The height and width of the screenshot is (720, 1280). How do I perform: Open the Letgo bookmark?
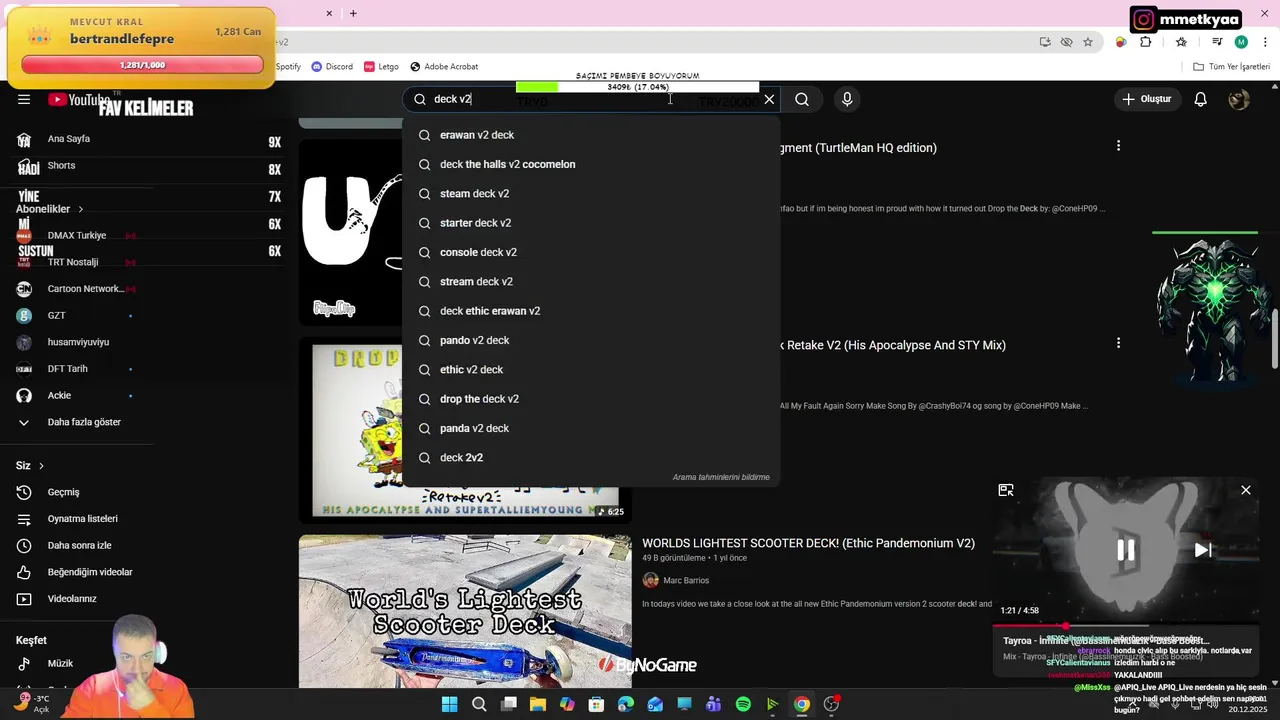coord(381,66)
